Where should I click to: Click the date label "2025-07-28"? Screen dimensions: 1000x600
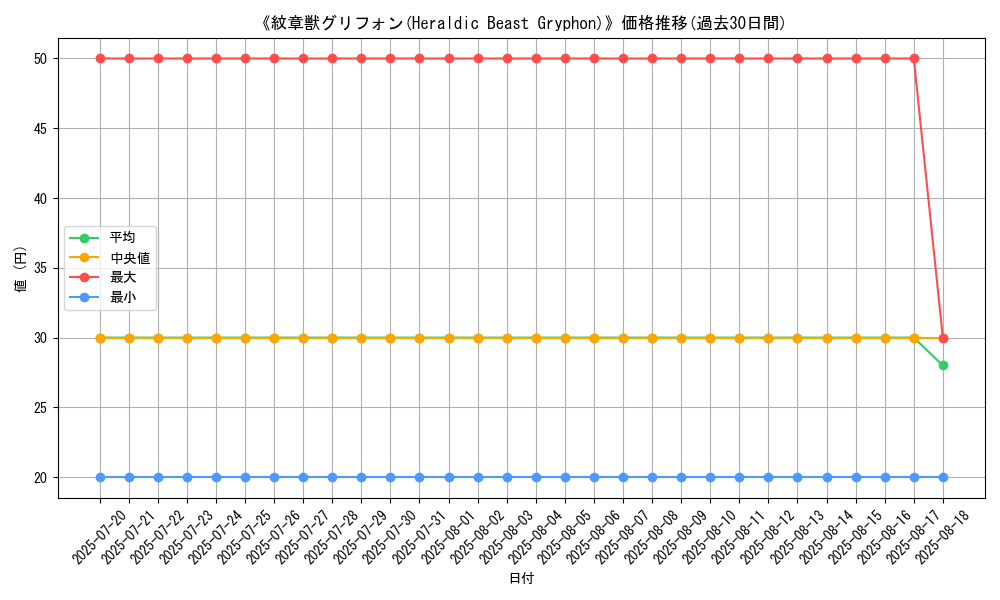click(330, 538)
